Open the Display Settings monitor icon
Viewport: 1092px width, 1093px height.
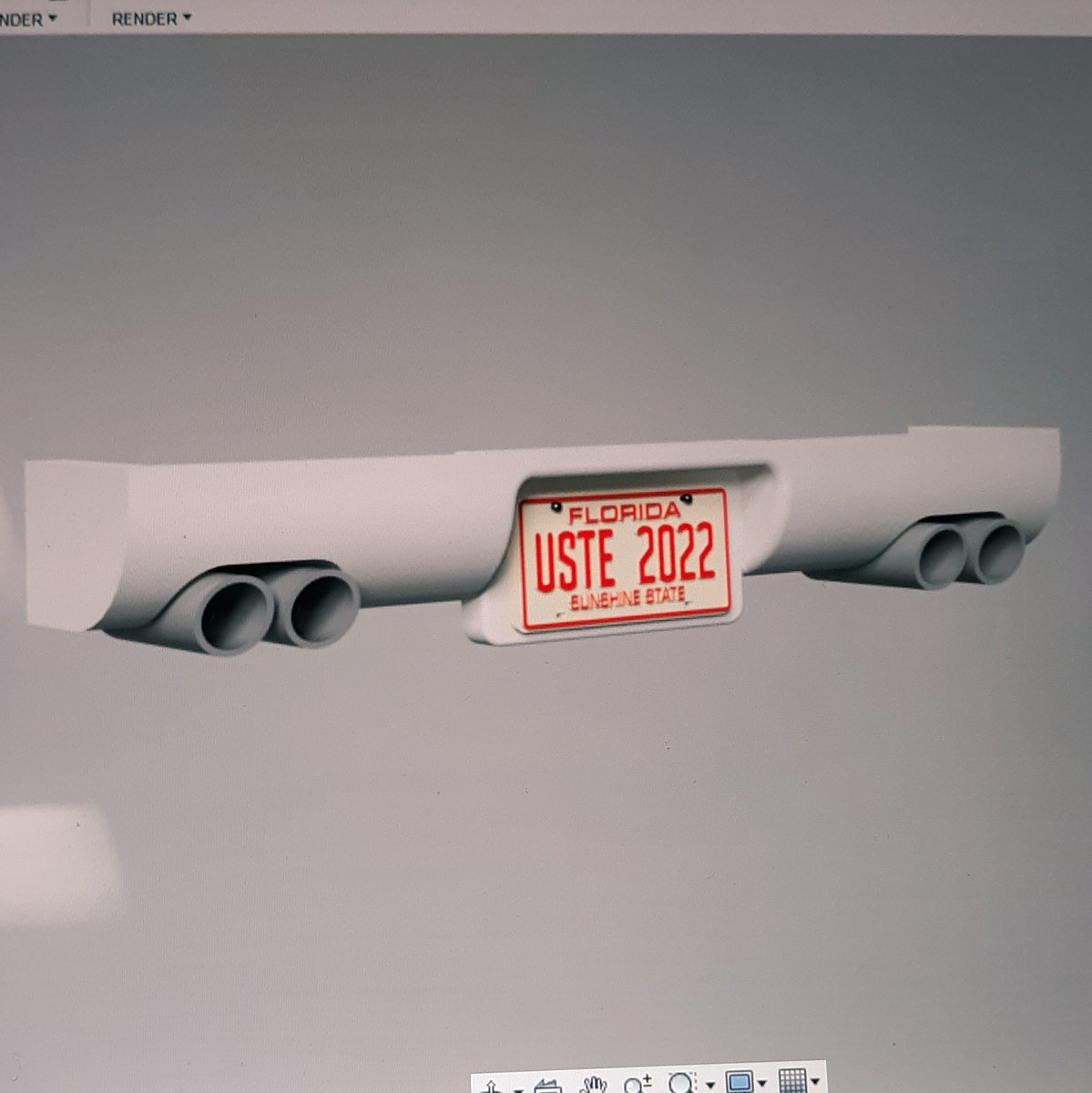[739, 1082]
